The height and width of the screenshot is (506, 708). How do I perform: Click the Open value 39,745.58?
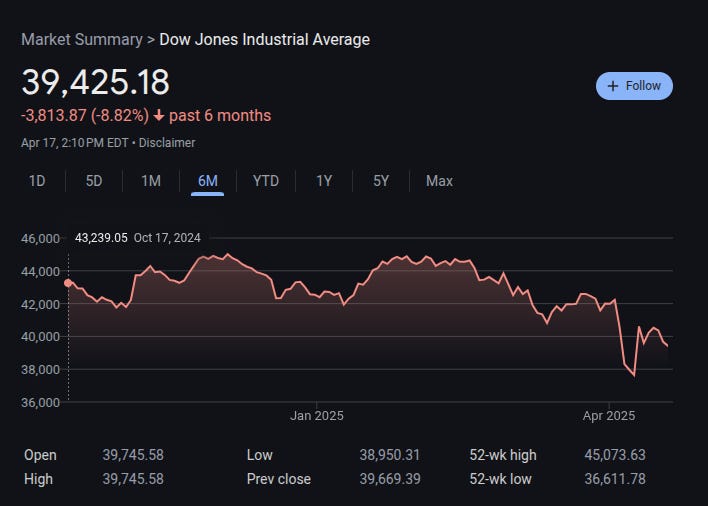133,455
